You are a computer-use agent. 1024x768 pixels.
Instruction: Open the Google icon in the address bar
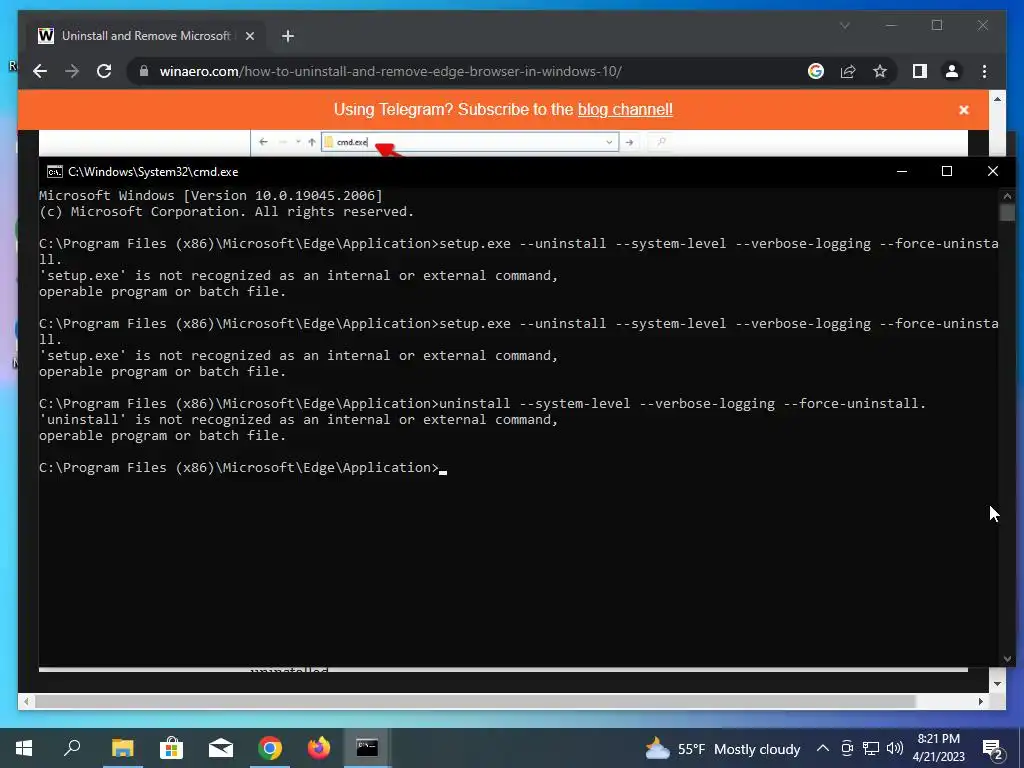pos(816,71)
